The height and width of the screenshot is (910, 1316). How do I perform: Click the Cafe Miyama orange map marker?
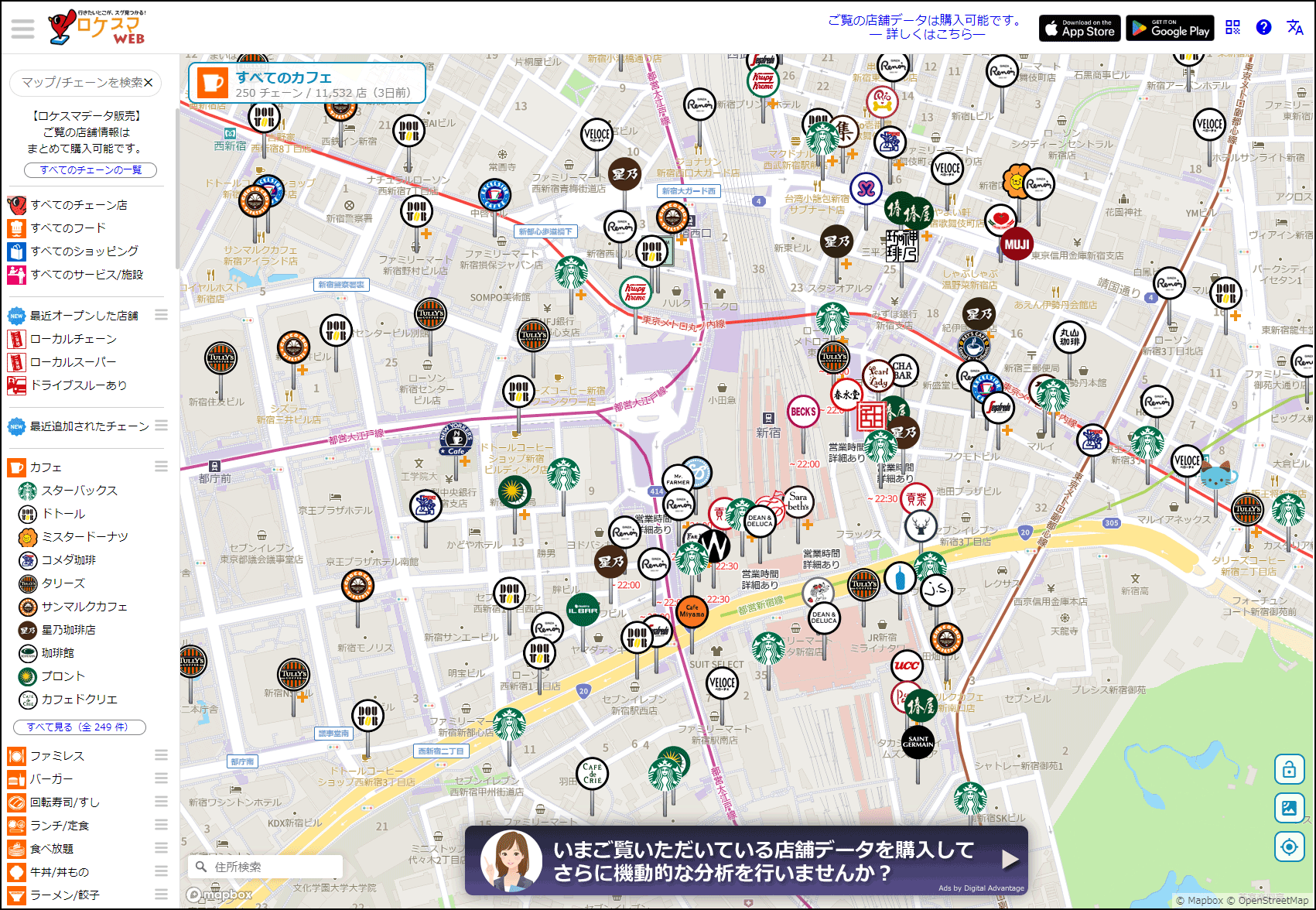692,611
